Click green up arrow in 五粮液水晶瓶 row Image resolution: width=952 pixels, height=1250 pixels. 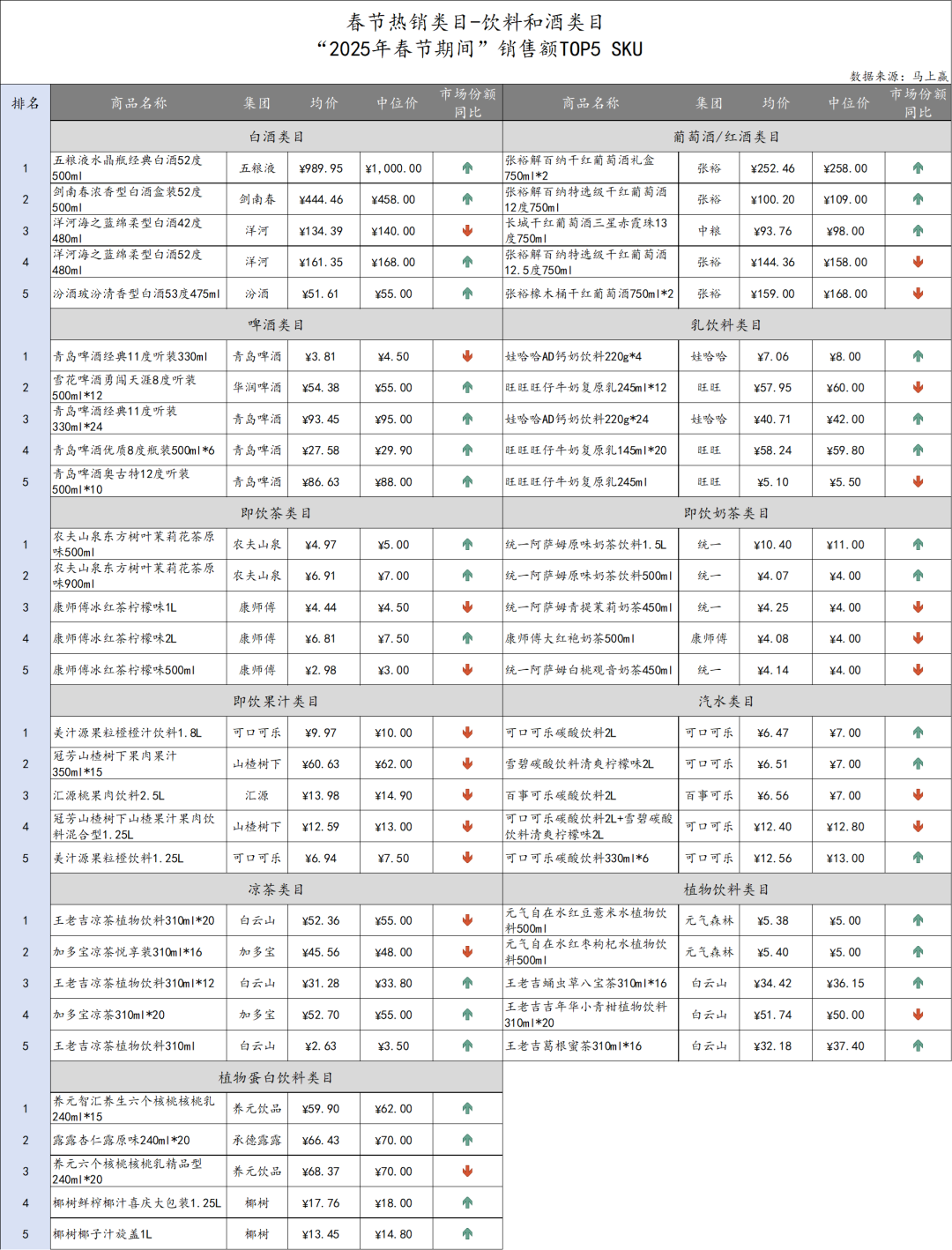(x=467, y=168)
